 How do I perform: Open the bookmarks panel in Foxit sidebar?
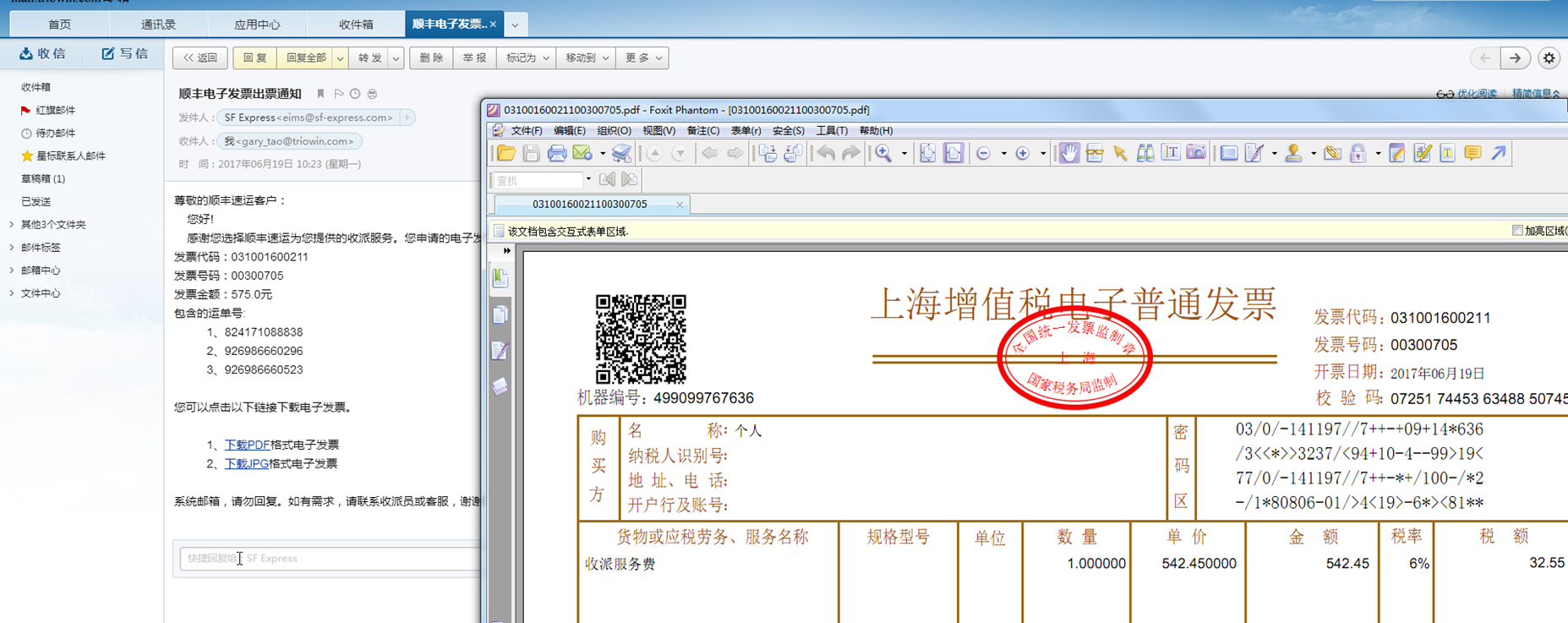click(x=500, y=277)
